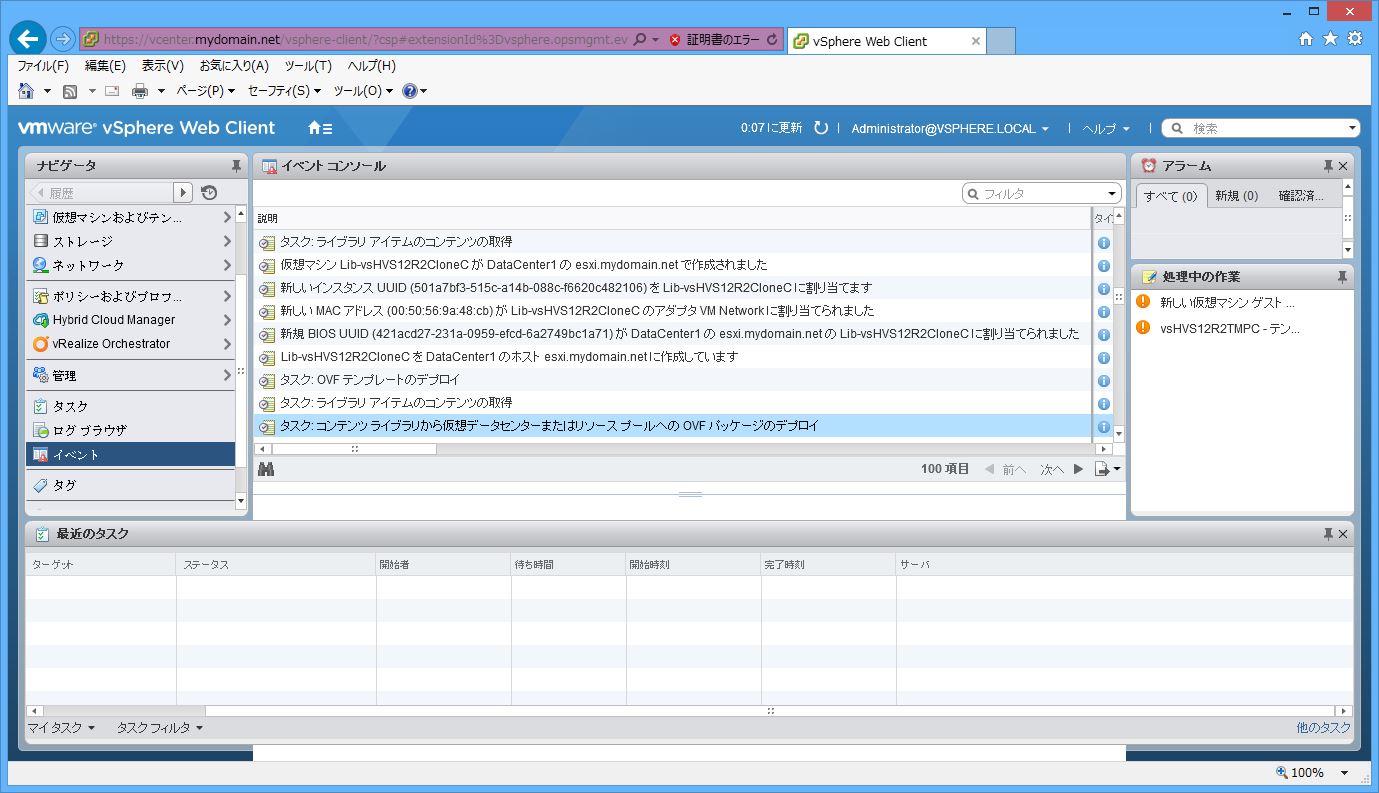The image size is (1379, 793).
Task: Click the IE back button
Action: (x=29, y=40)
